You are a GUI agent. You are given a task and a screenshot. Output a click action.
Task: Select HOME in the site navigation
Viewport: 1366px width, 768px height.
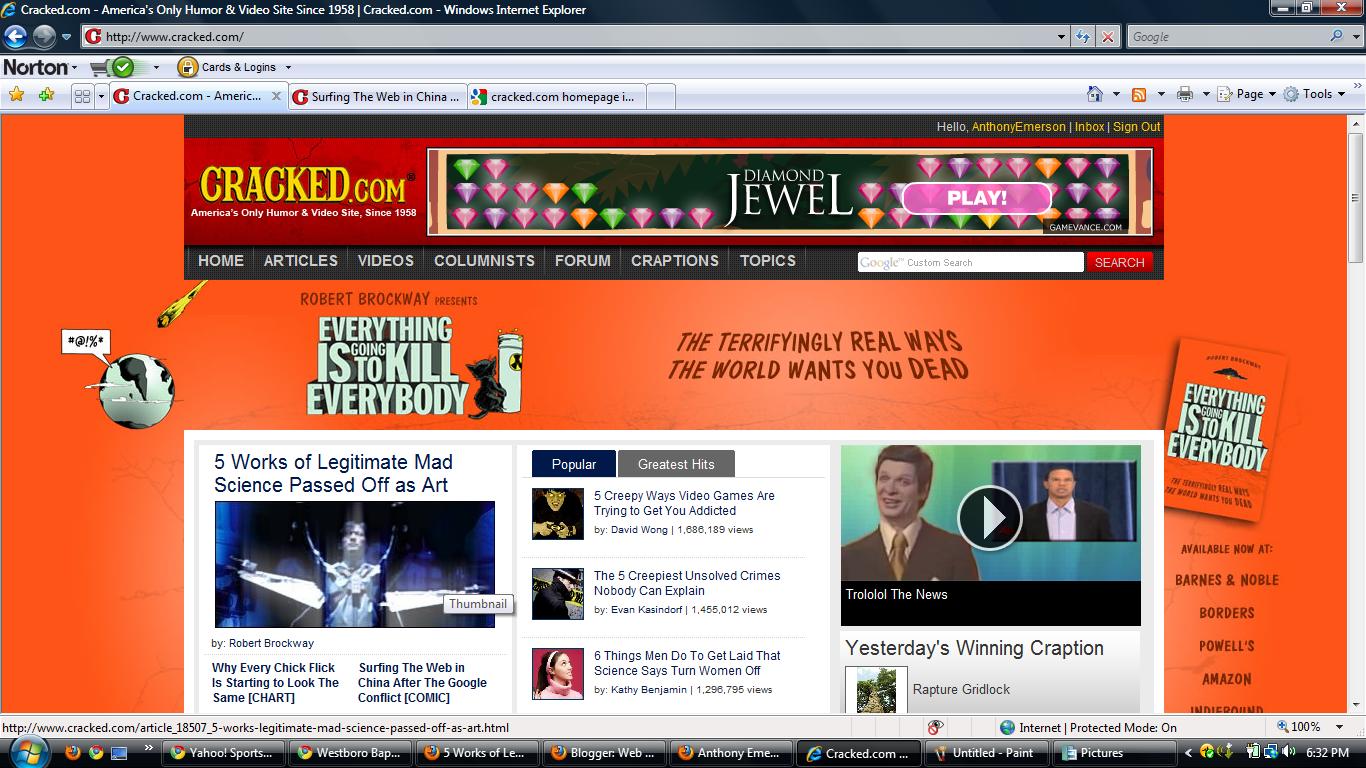tap(221, 260)
